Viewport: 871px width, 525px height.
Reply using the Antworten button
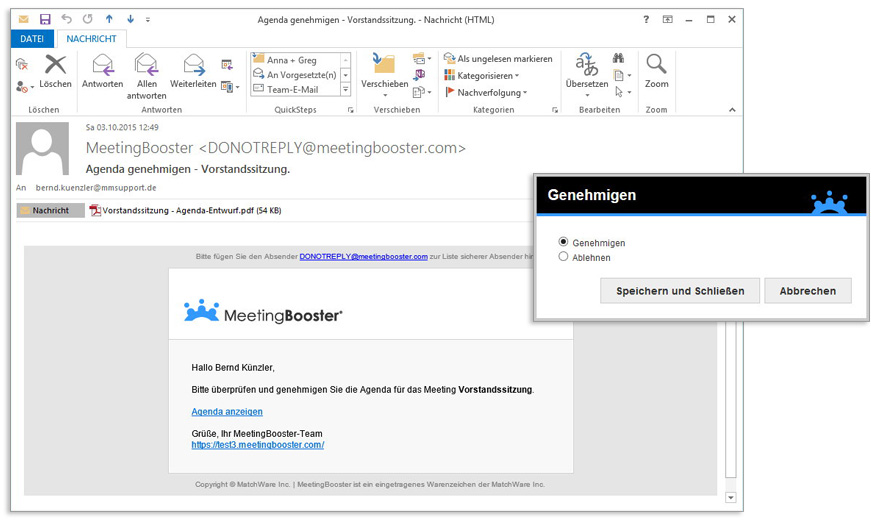pyautogui.click(x=103, y=71)
